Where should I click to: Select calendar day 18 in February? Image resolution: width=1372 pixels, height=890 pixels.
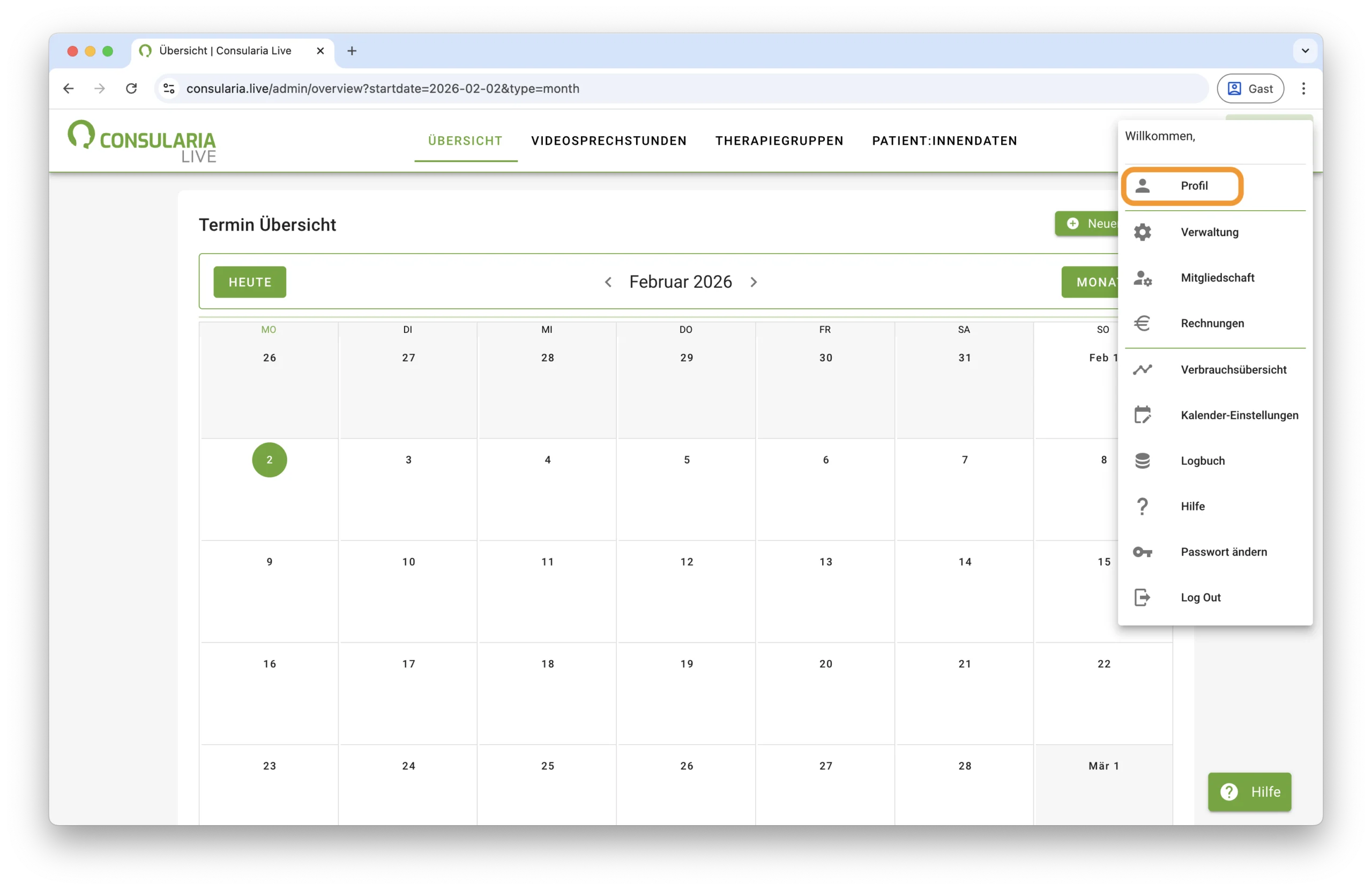click(x=547, y=664)
